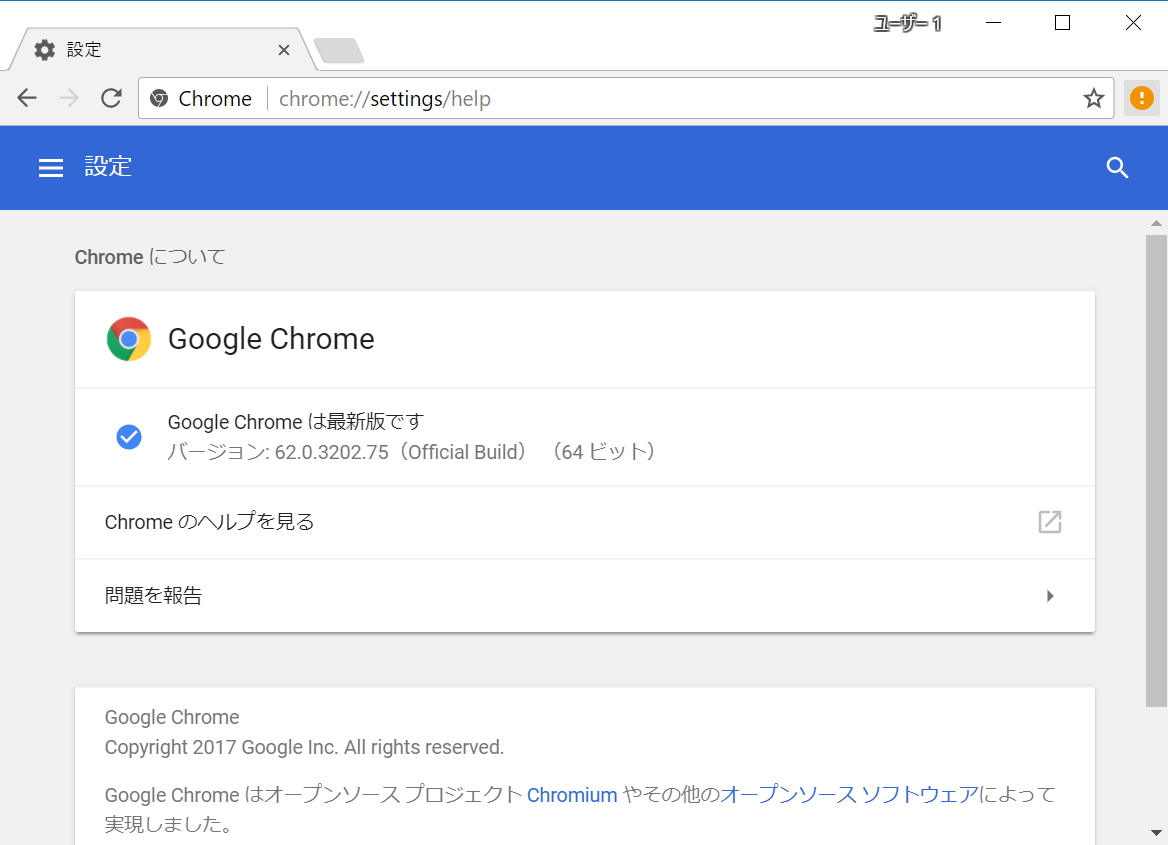Expand the 問題を報告 section

(1049, 595)
